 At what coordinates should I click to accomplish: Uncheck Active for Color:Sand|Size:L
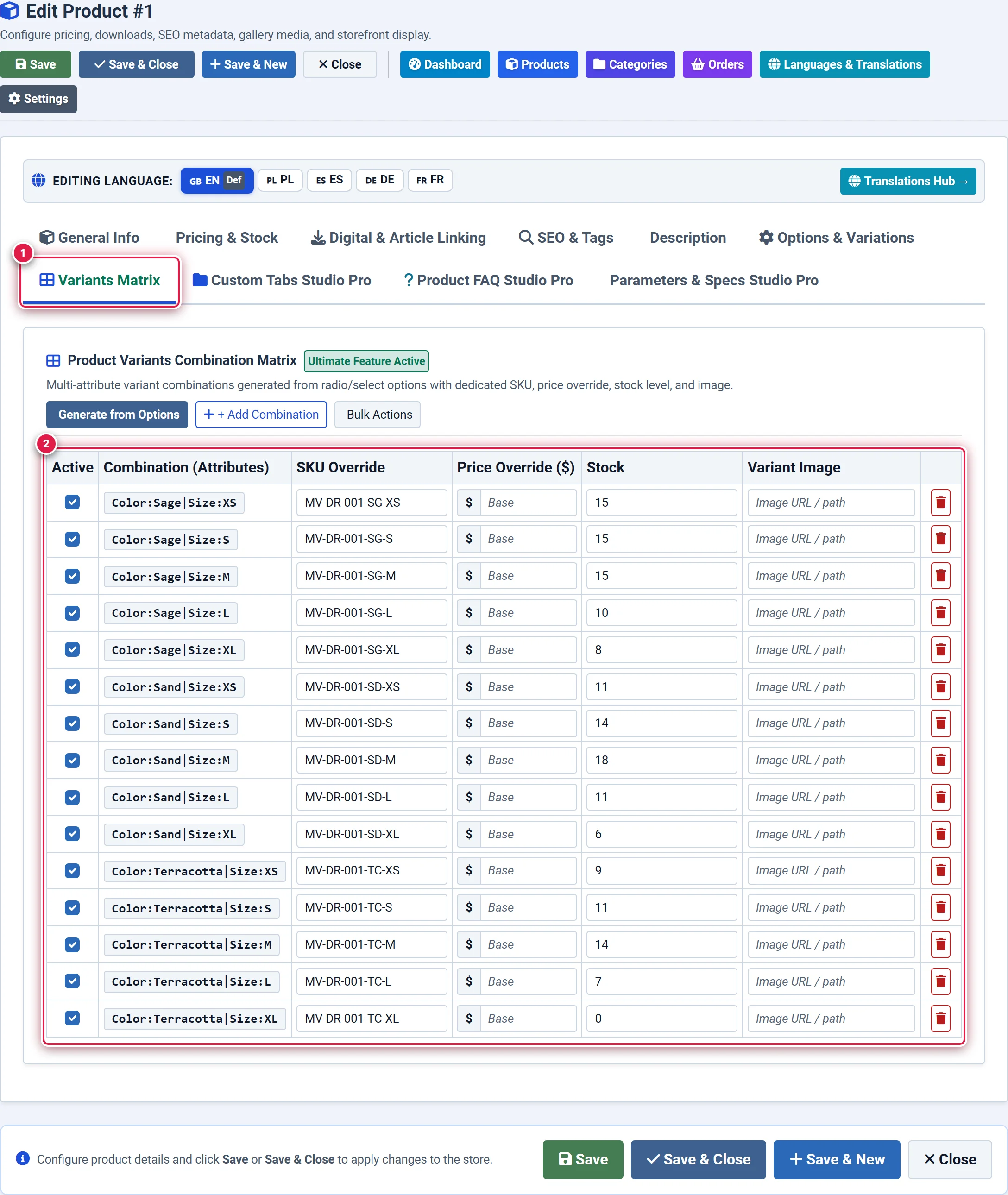click(72, 797)
